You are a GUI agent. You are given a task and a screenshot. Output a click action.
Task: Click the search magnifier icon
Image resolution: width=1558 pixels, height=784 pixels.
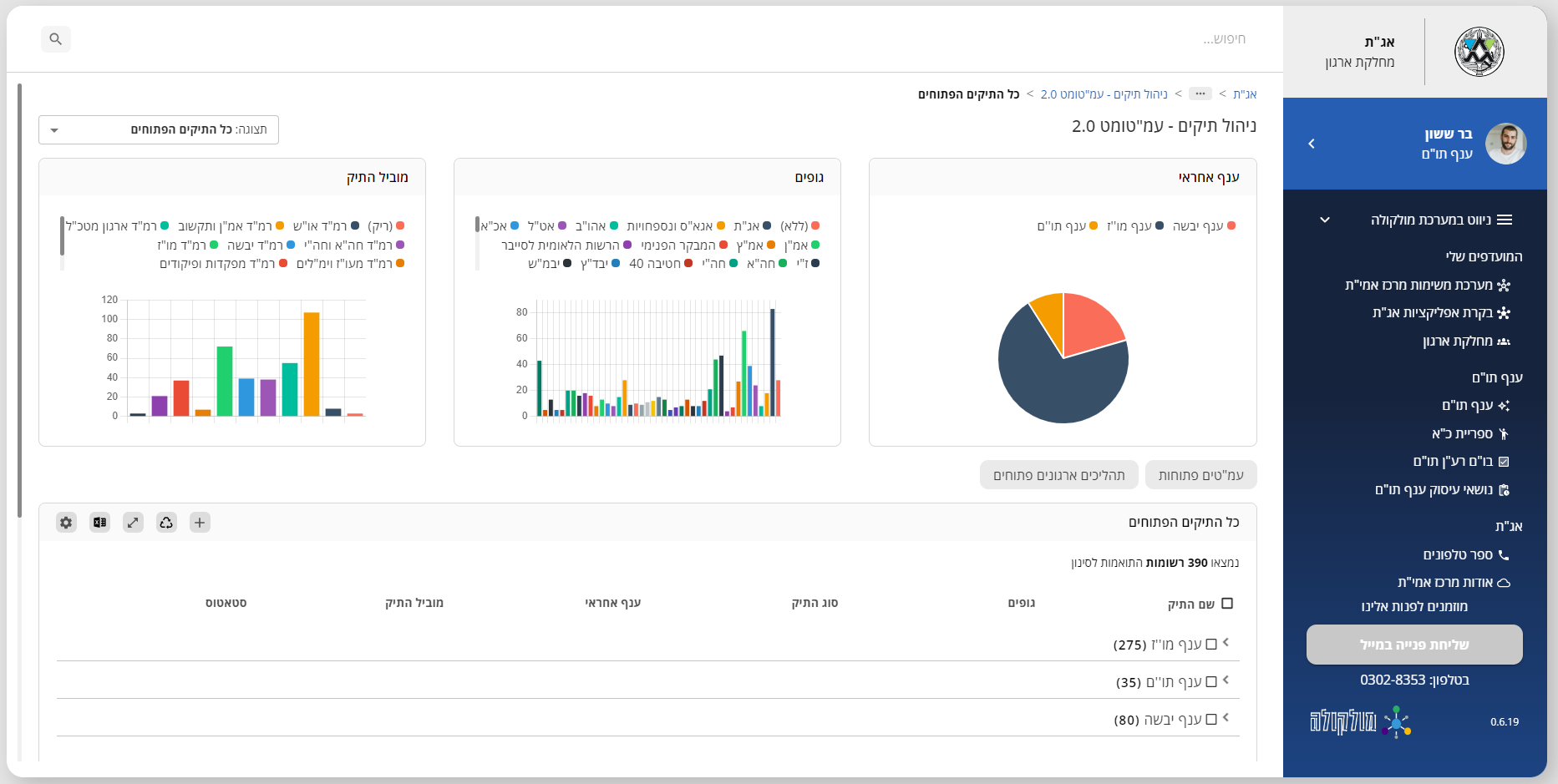point(56,39)
